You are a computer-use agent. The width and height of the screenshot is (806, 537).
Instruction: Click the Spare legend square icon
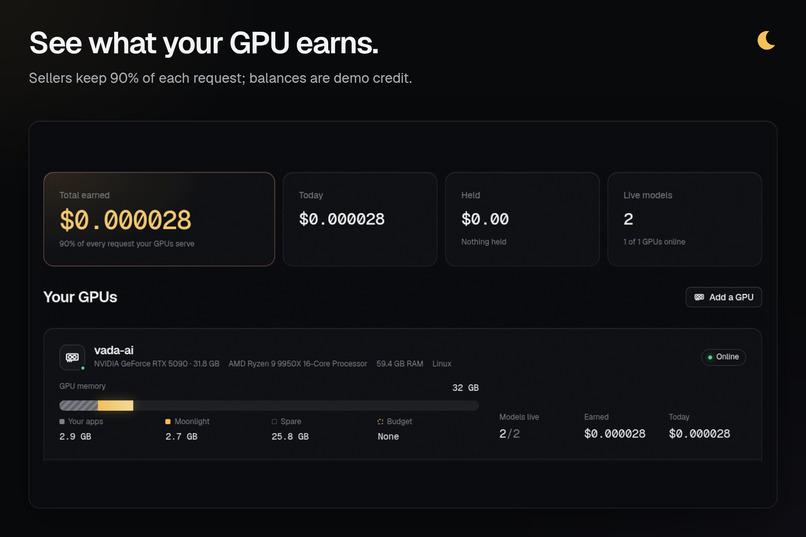[274, 421]
